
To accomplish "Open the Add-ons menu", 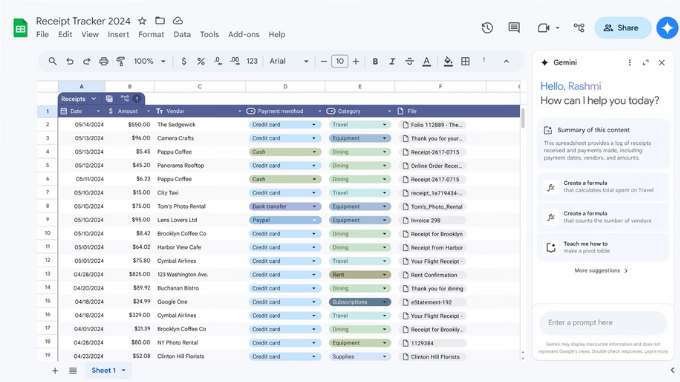I will 244,34.
